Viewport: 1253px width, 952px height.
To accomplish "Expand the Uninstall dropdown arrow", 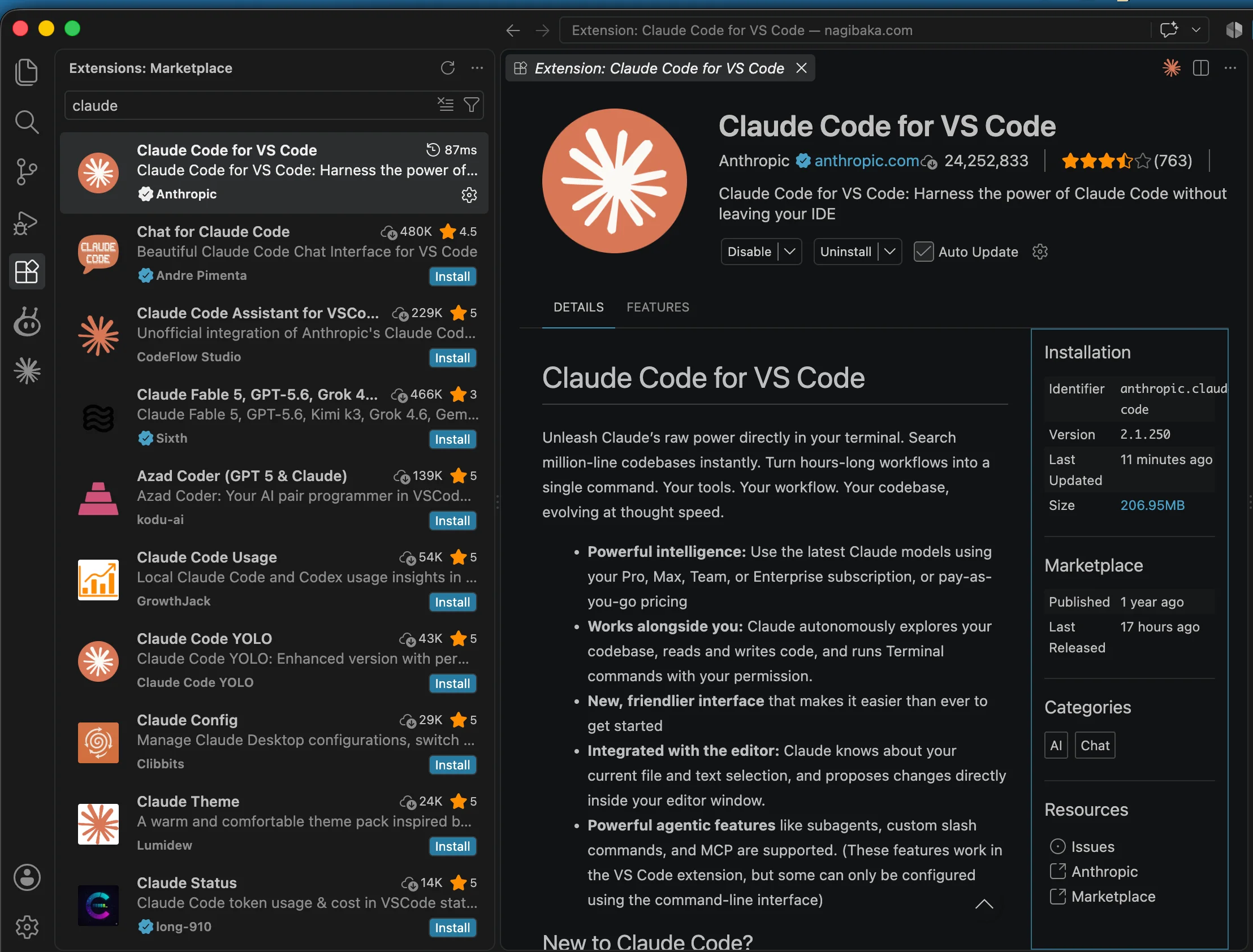I will click(x=890, y=252).
